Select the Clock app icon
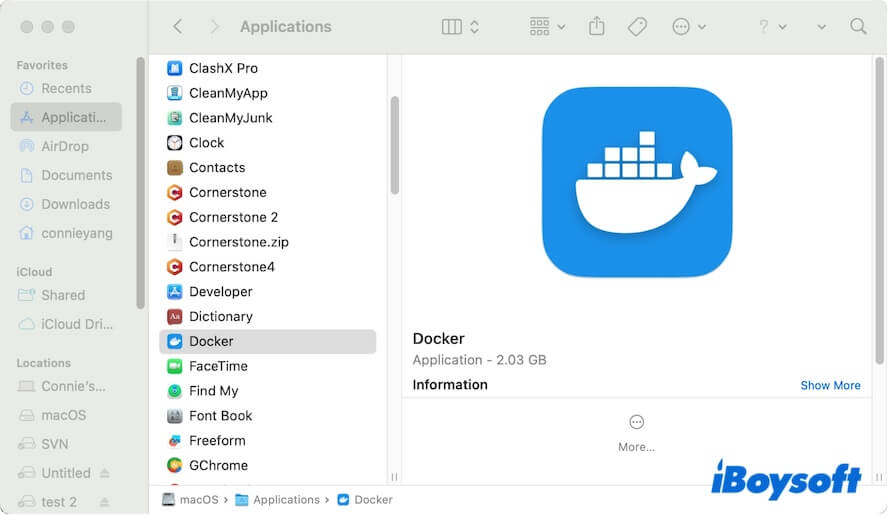888x515 pixels. click(174, 143)
